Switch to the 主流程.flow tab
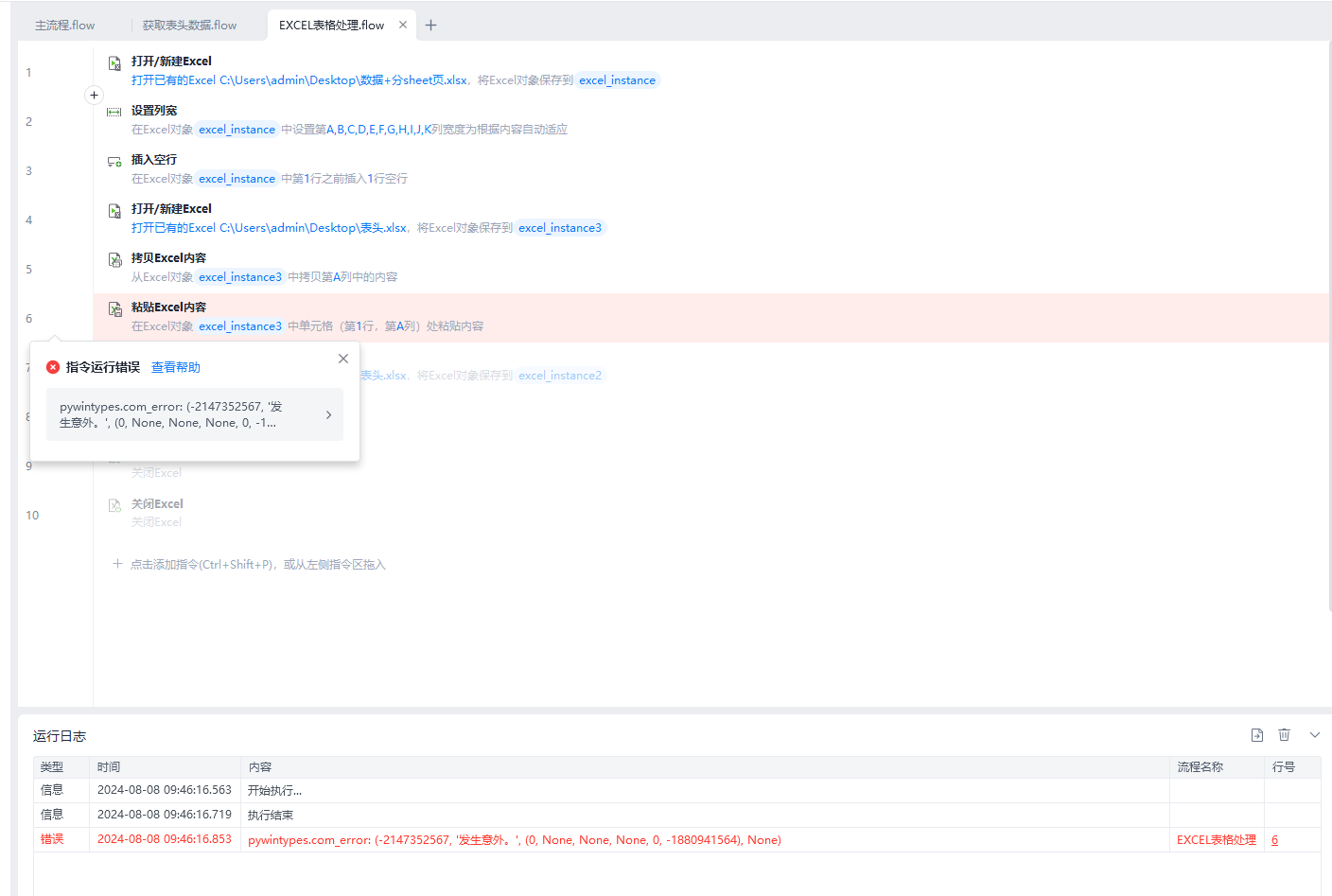Screen dimensions: 1332x896 [65, 26]
